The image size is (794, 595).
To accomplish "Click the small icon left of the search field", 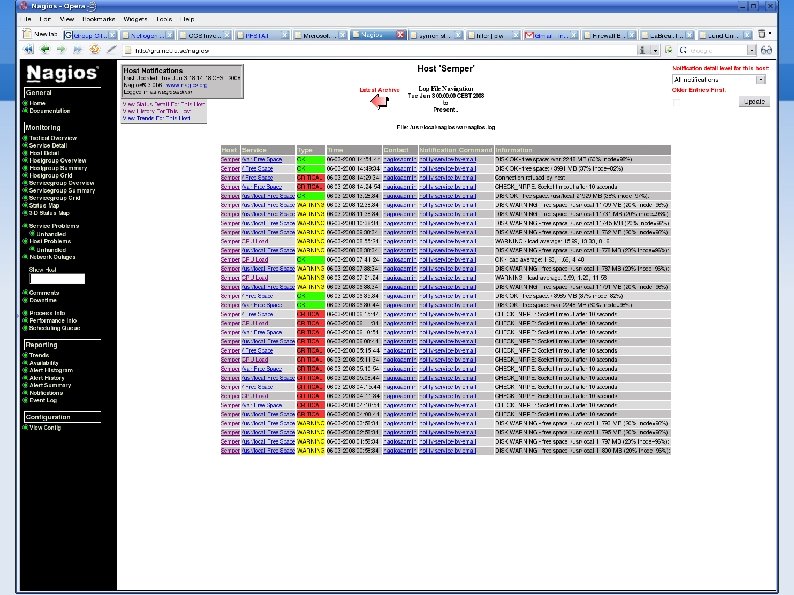I will point(669,50).
